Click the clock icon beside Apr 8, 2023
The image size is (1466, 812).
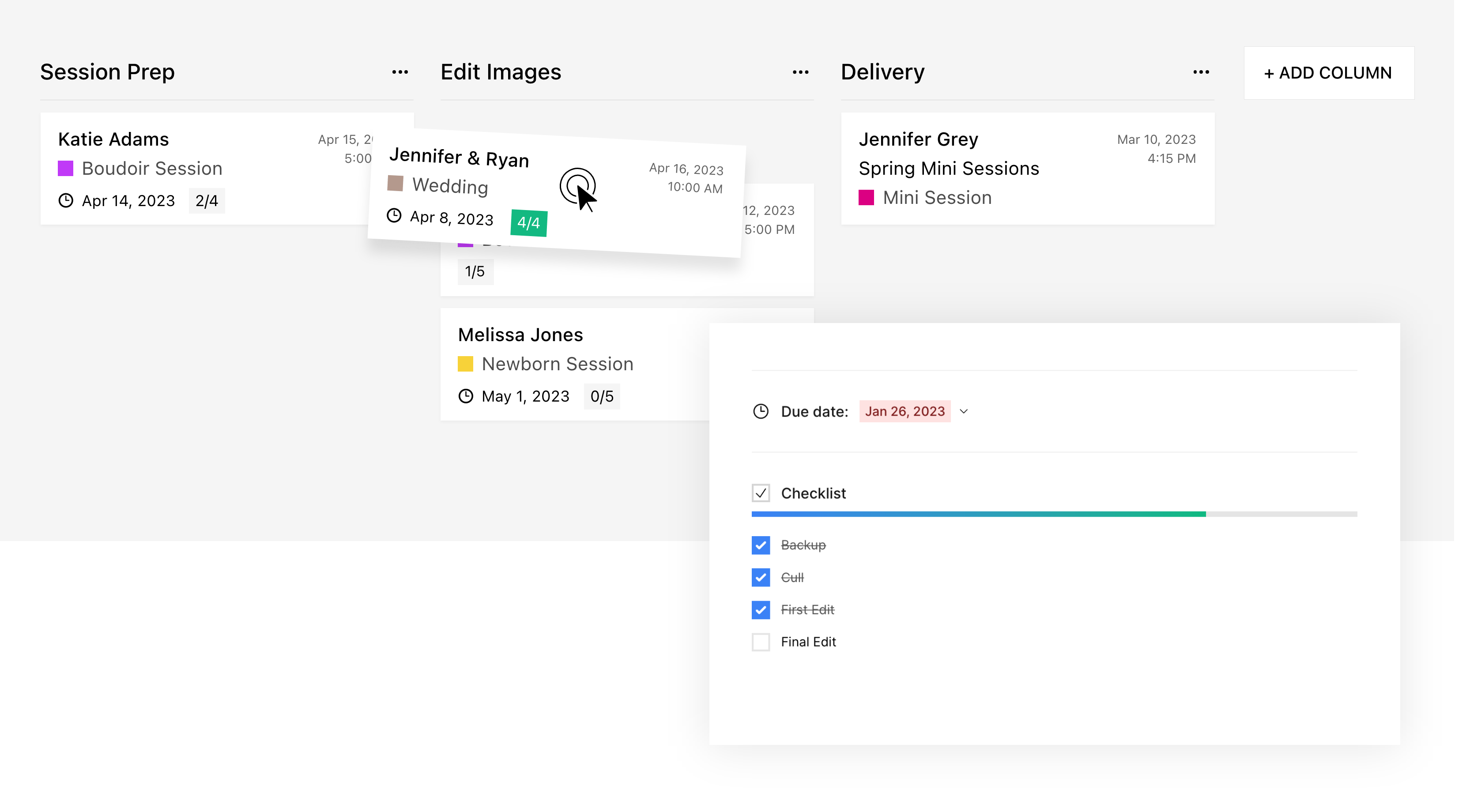tap(397, 217)
